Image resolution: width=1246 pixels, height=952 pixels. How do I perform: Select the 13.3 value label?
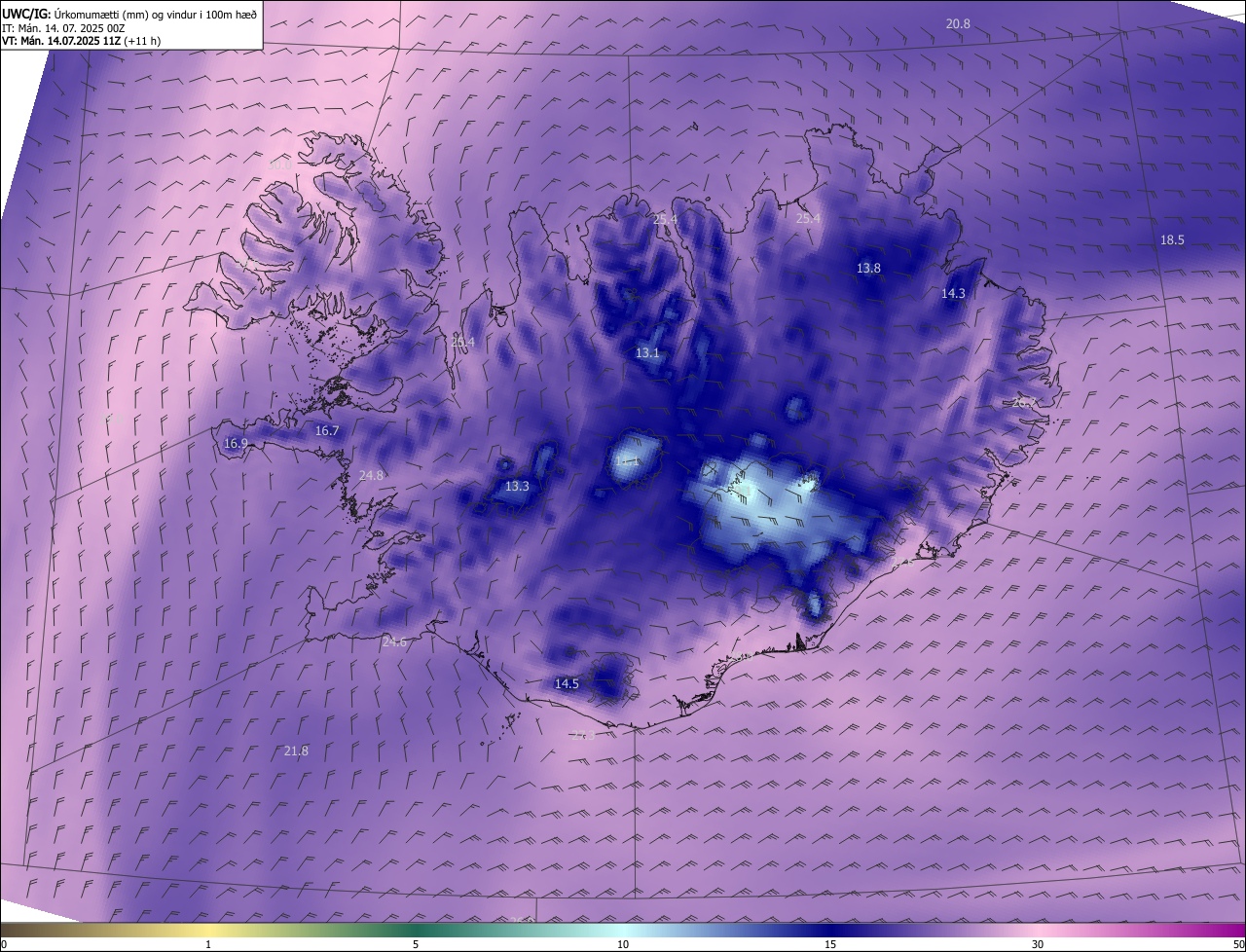[x=517, y=486]
